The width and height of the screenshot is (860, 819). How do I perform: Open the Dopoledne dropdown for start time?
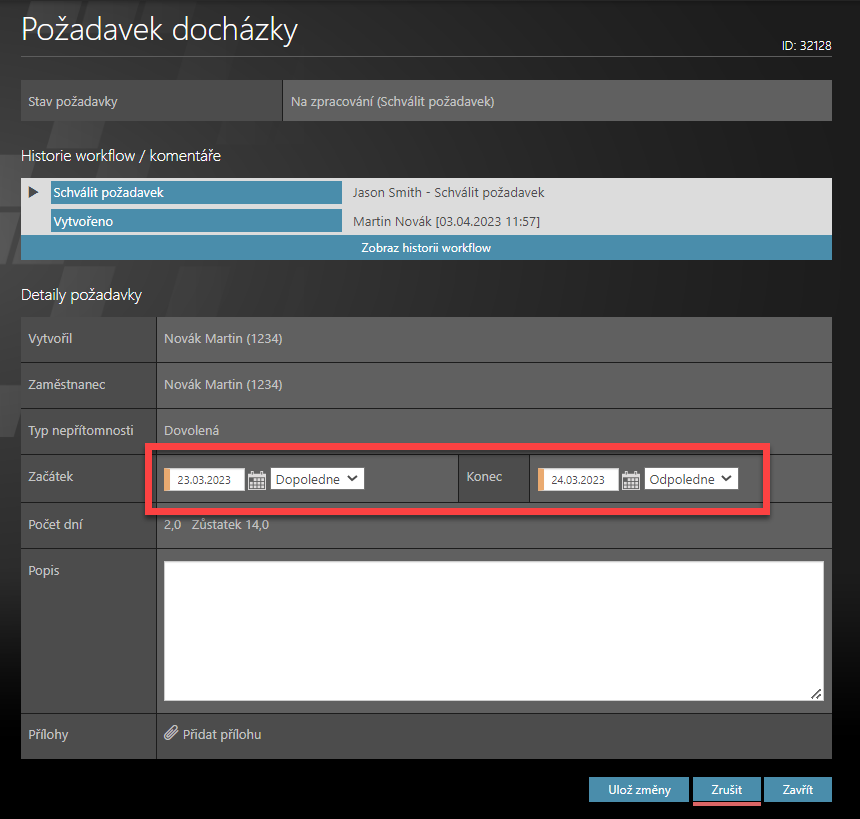click(317, 479)
